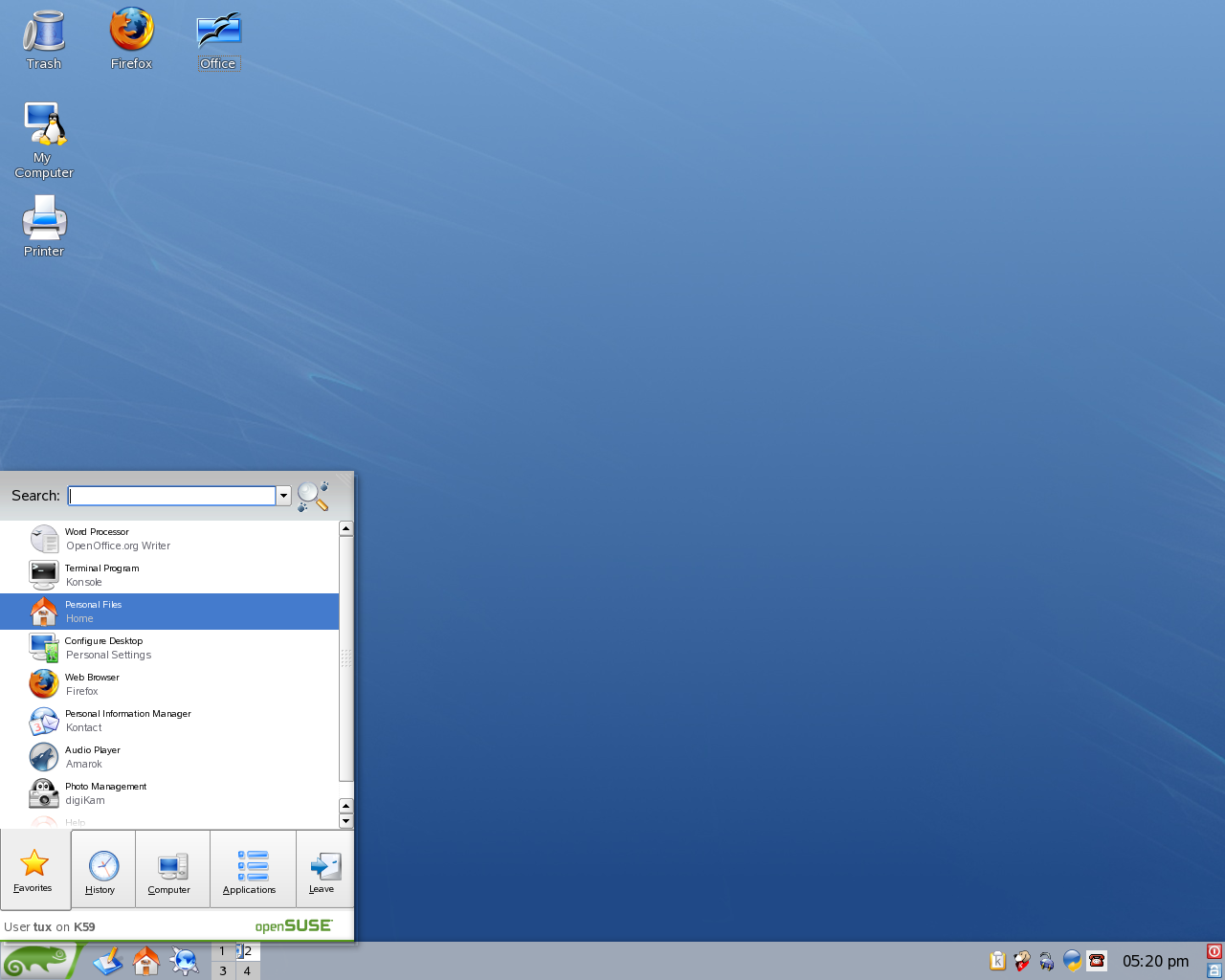Open digiKam photo management
This screenshot has width=1225, height=980.
[169, 793]
